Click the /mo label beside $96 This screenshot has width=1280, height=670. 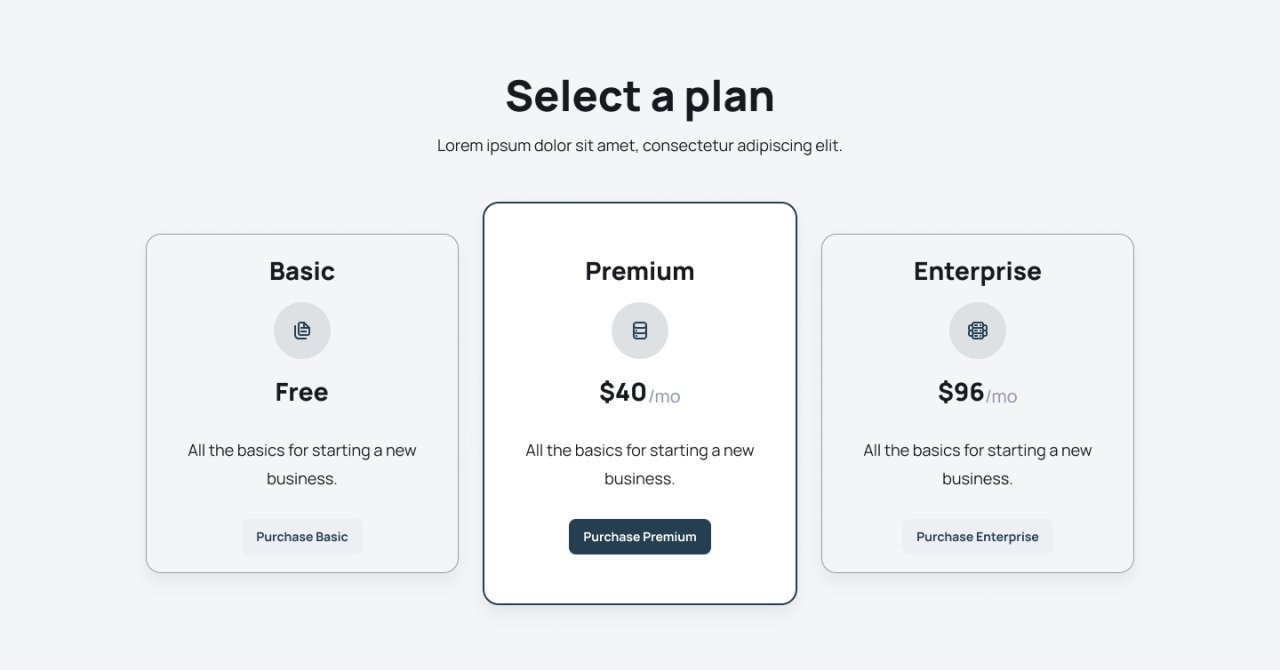(x=1002, y=397)
